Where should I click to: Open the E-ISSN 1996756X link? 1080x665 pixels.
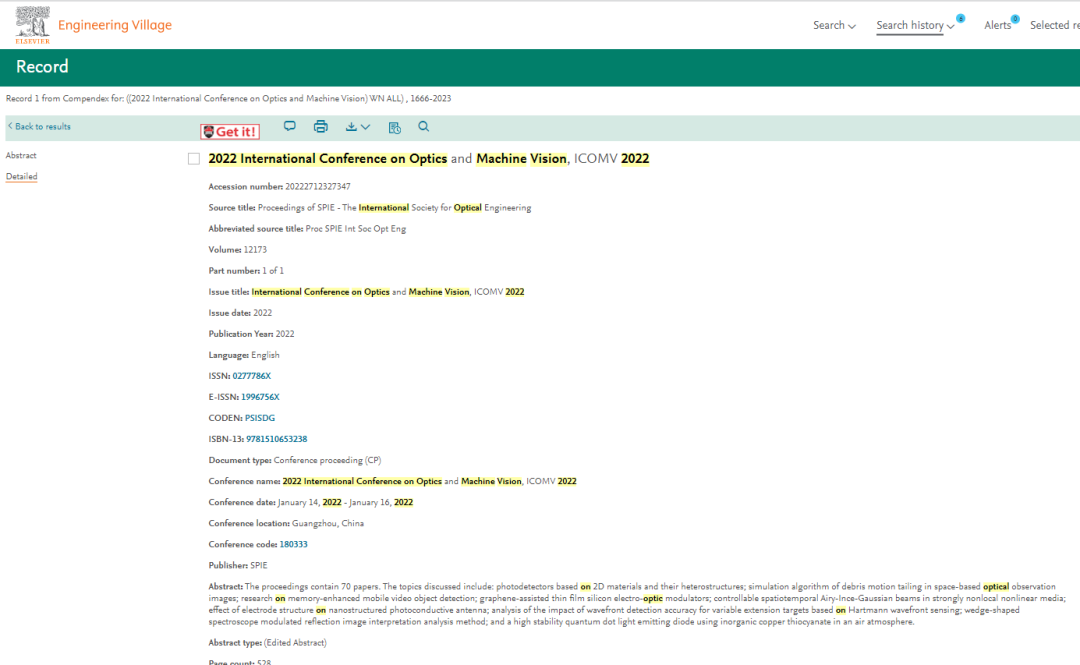tap(260, 397)
